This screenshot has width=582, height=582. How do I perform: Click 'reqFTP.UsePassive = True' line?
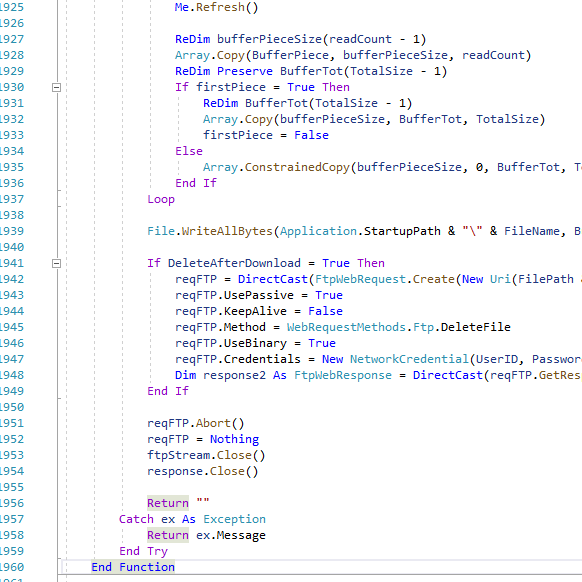click(x=259, y=295)
